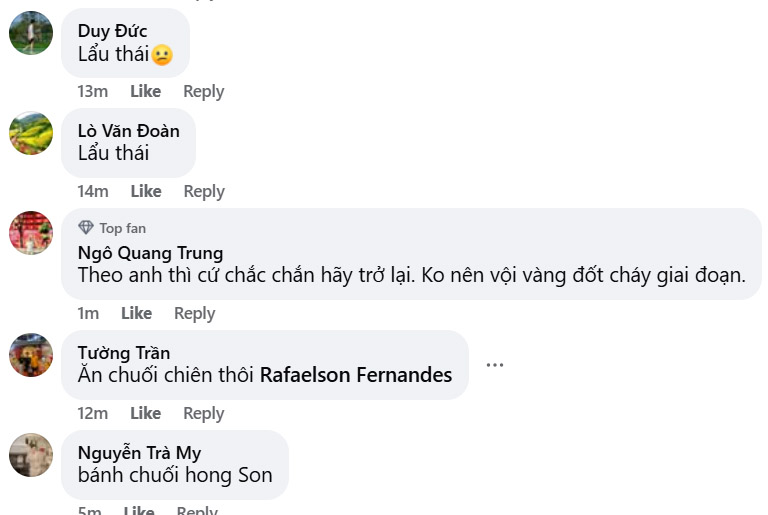The height and width of the screenshot is (515, 768).
Task: Click the 12m timestamp on Tường Trần's comment
Action: tap(92, 413)
